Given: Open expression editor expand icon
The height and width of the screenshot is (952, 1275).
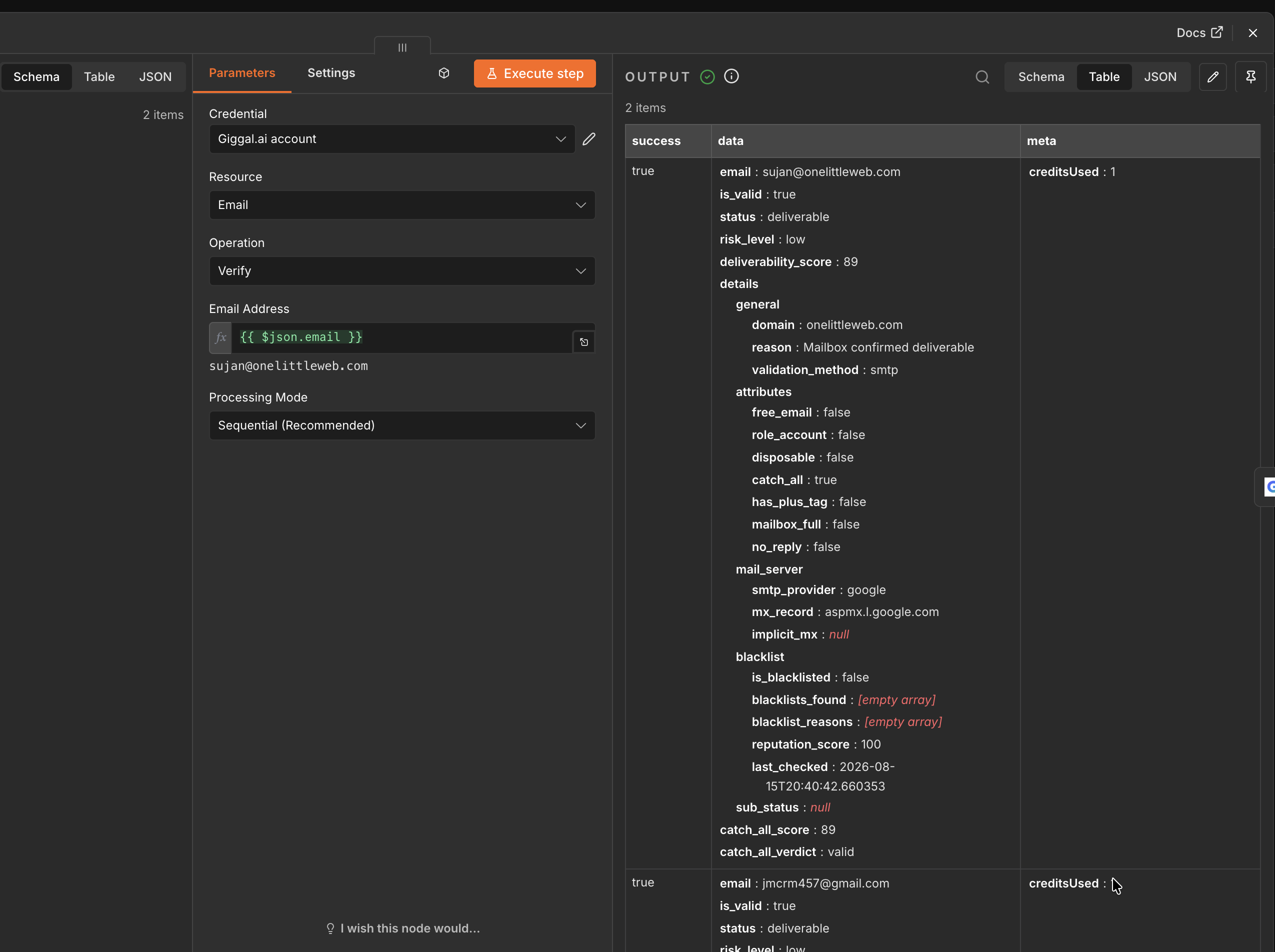Looking at the screenshot, I should point(583,342).
